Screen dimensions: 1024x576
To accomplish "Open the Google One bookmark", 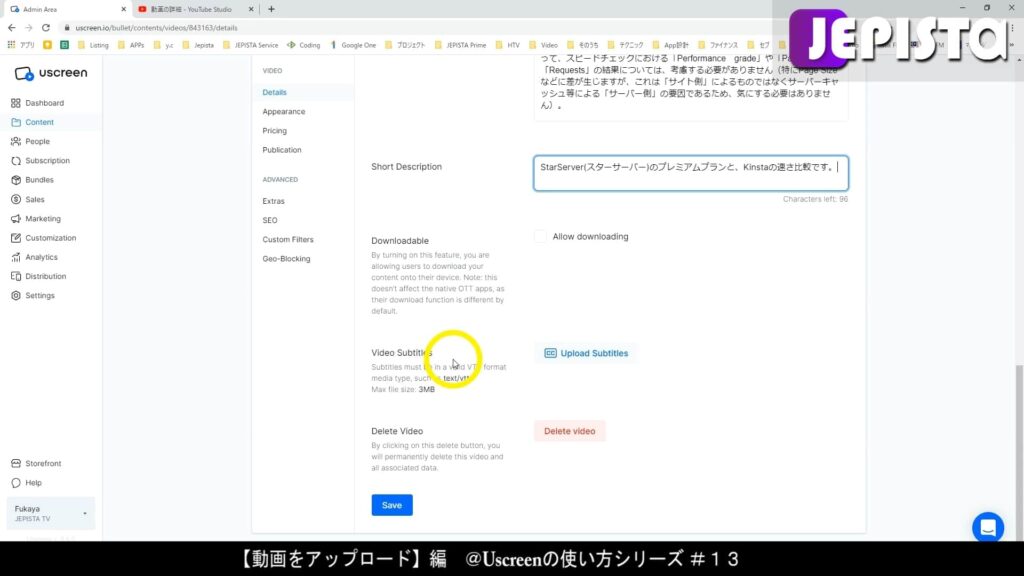I will [353, 45].
